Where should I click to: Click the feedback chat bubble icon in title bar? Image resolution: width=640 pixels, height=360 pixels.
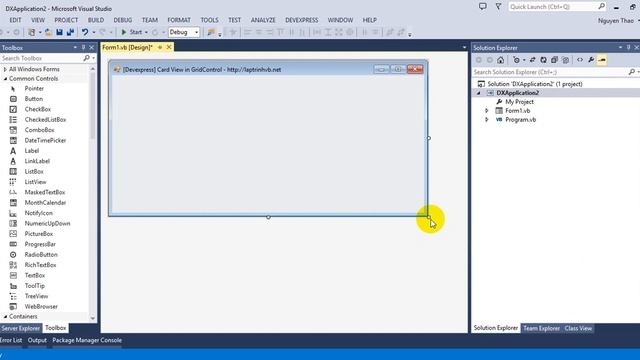(x=482, y=7)
